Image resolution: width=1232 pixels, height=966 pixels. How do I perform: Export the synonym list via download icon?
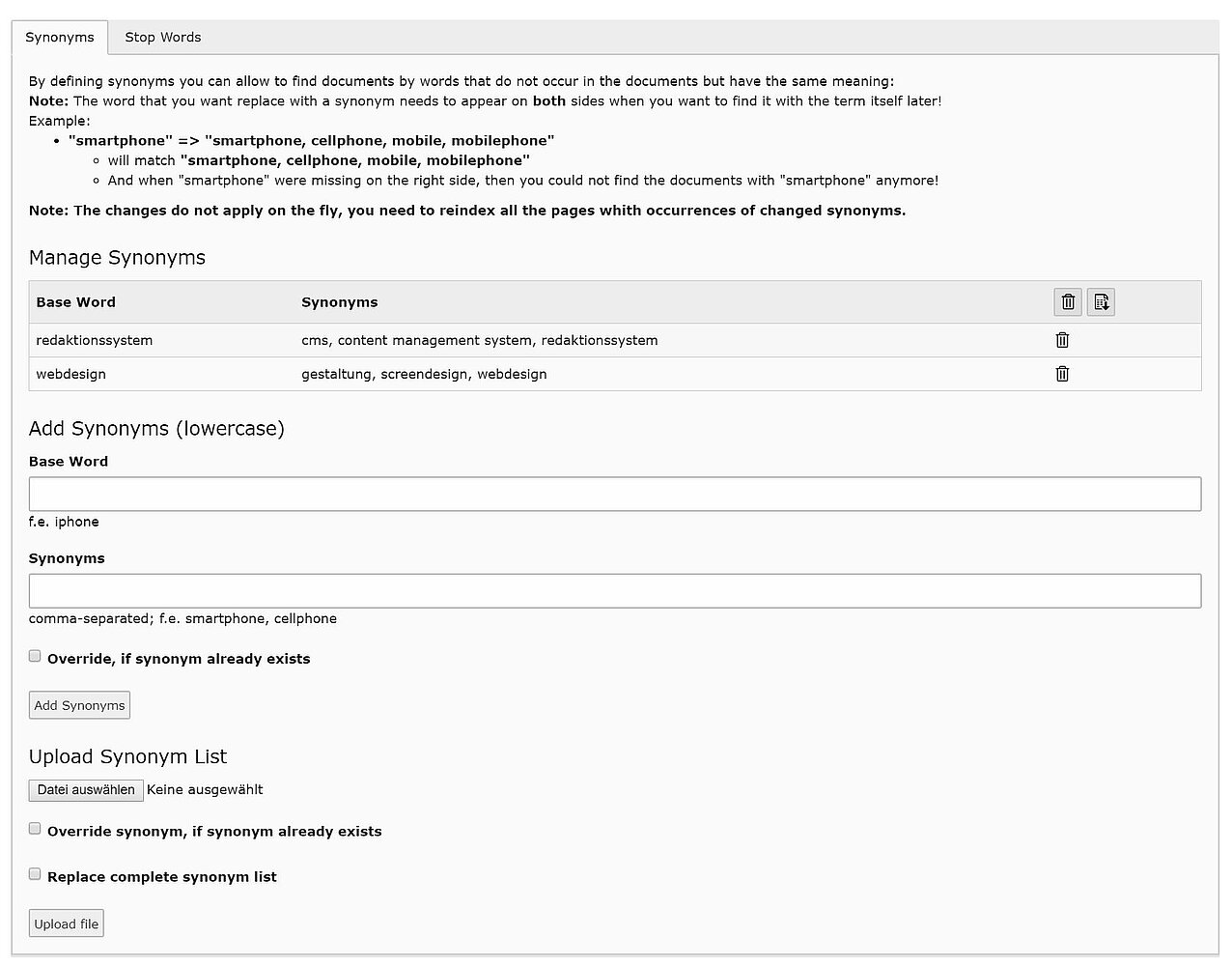click(1101, 302)
